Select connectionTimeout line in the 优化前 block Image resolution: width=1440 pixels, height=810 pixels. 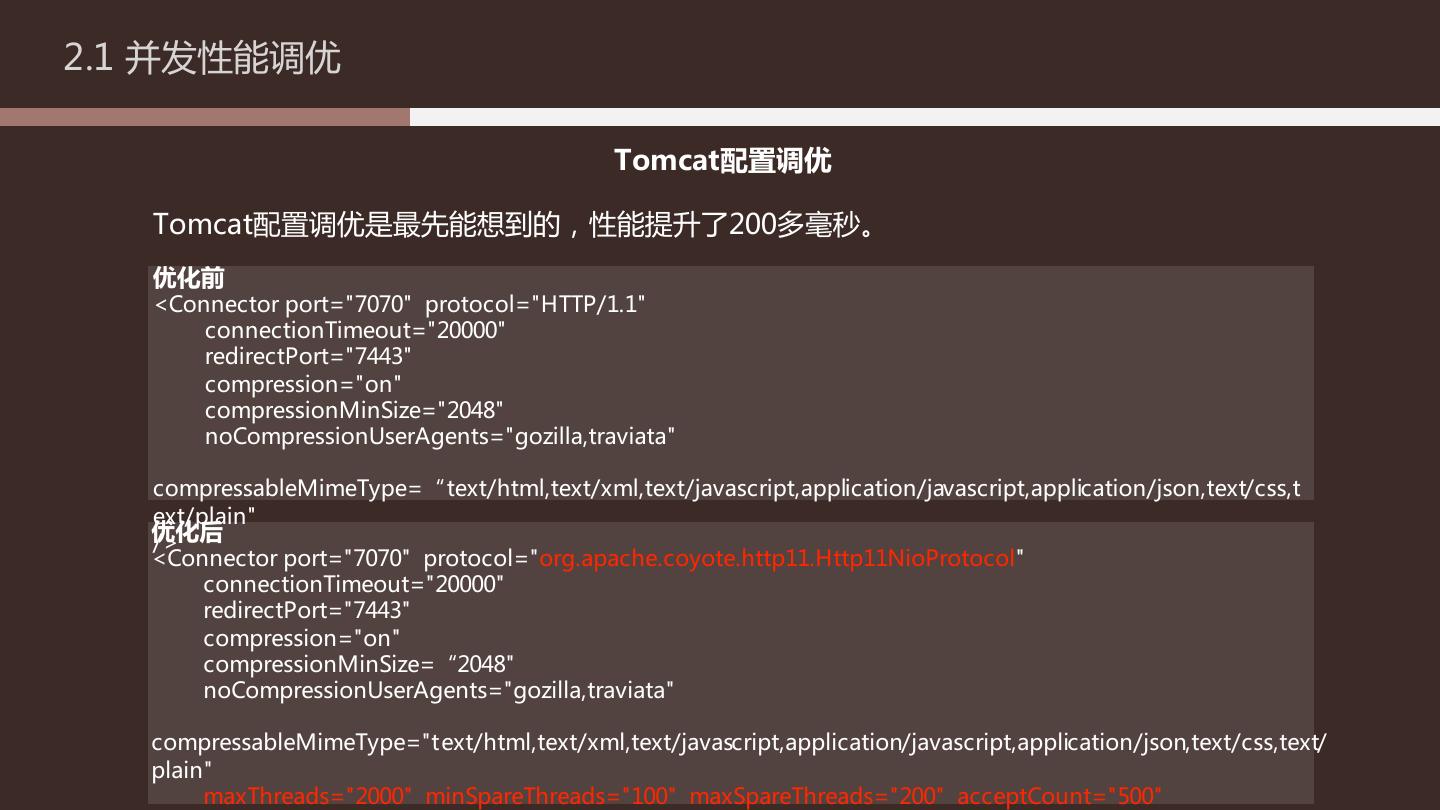(x=355, y=330)
